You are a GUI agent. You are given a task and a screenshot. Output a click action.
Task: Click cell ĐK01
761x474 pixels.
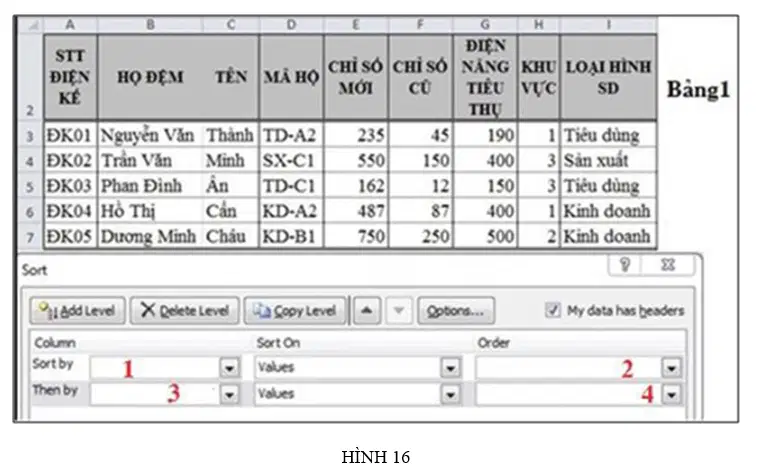pos(70,135)
